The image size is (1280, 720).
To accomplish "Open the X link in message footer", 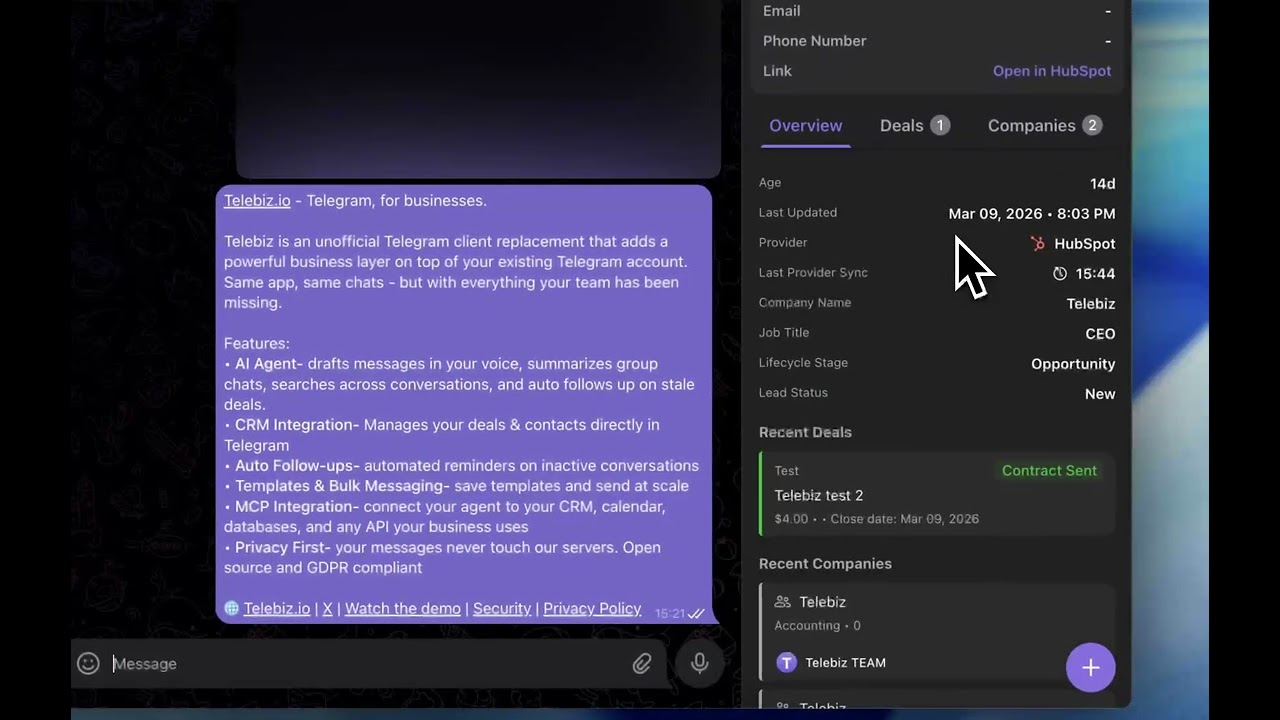I will (x=327, y=608).
